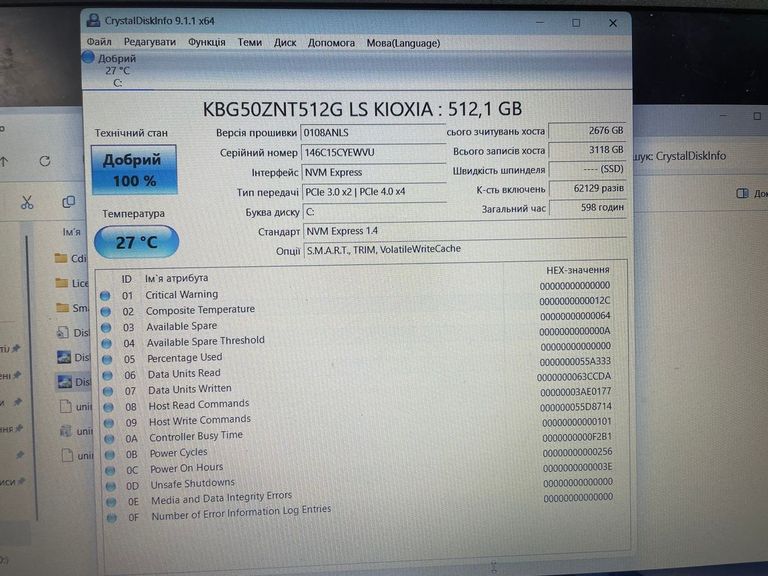
Task: Click the Ім'я атрибута column header
Action: (x=176, y=278)
